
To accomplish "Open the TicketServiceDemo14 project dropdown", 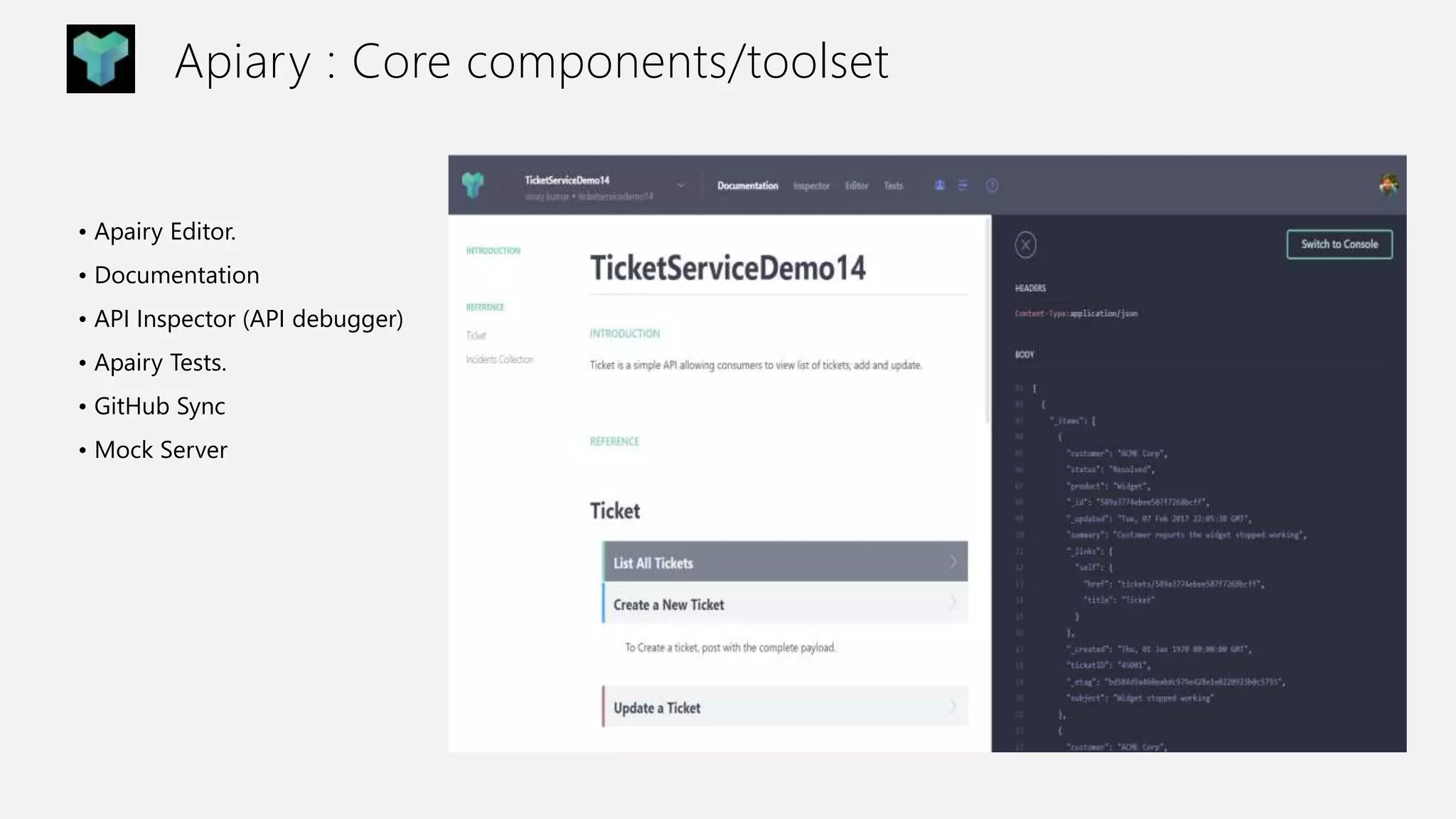I will 680,186.
